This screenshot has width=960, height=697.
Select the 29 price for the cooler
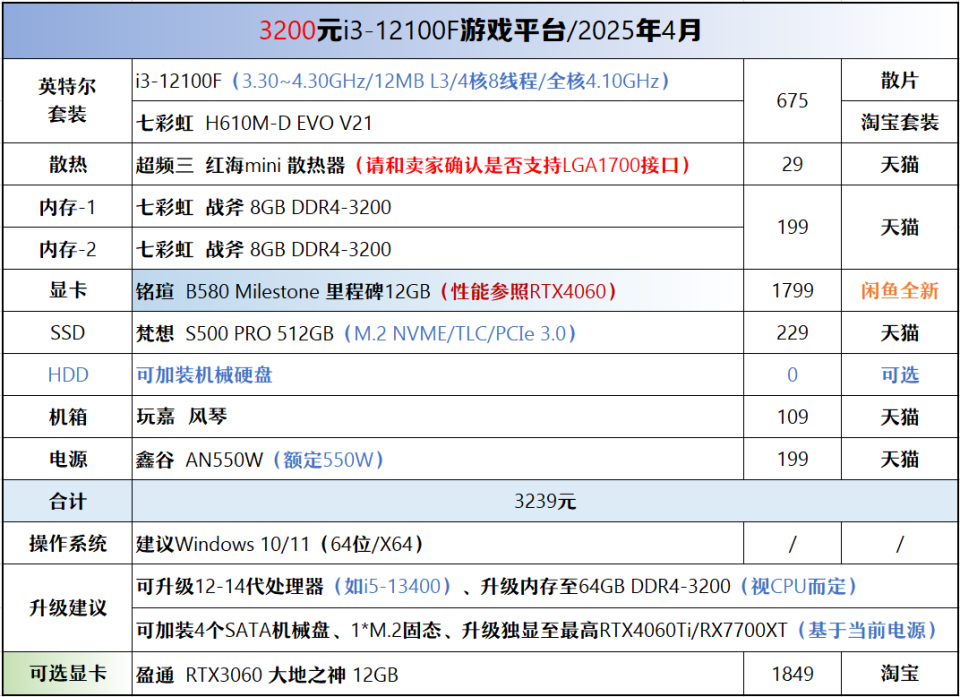coord(792,165)
